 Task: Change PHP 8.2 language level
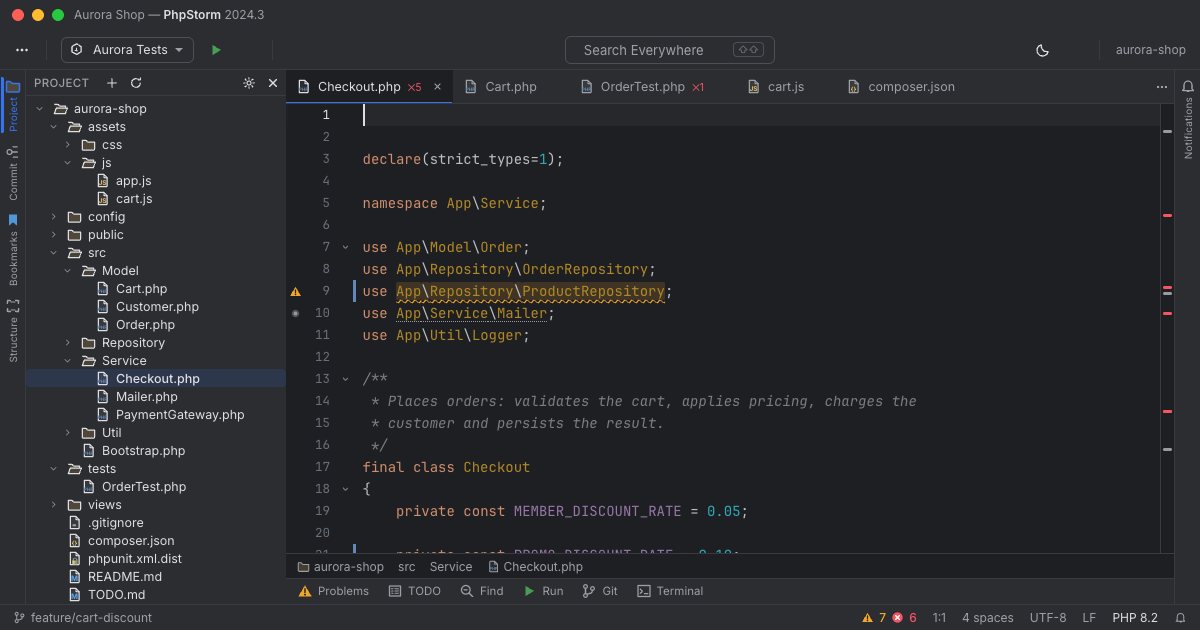pyautogui.click(x=1135, y=618)
